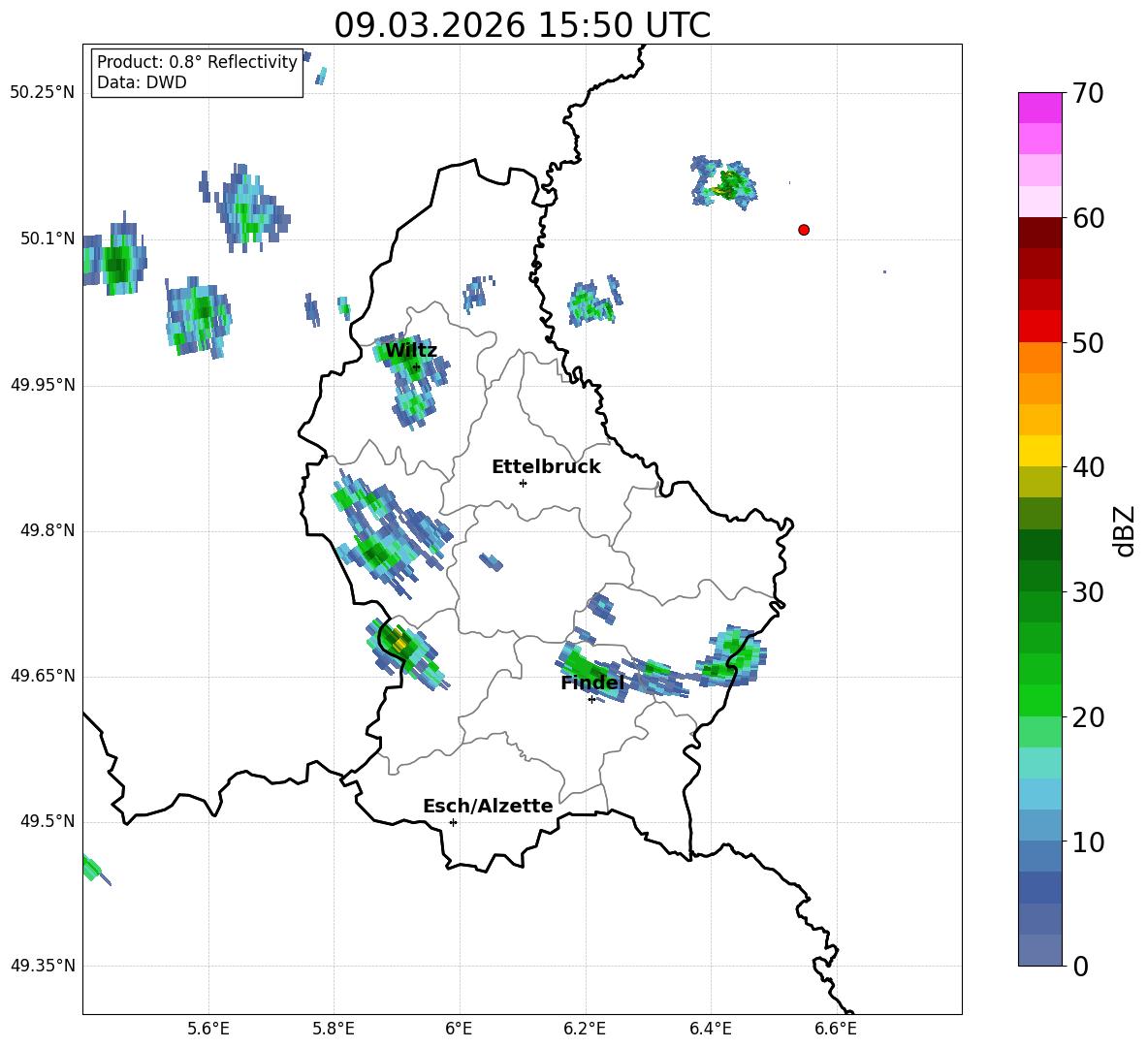Screen dimensions: 1148x1048
Task: Click the 49.8°N latitude label
Action: coord(47,530)
